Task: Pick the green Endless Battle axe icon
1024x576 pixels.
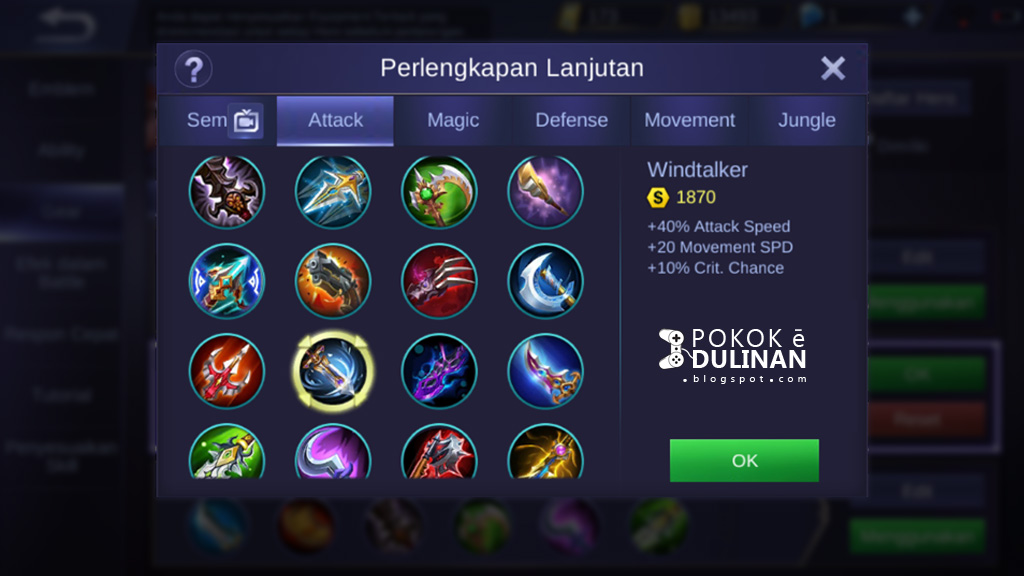Action: 439,192
